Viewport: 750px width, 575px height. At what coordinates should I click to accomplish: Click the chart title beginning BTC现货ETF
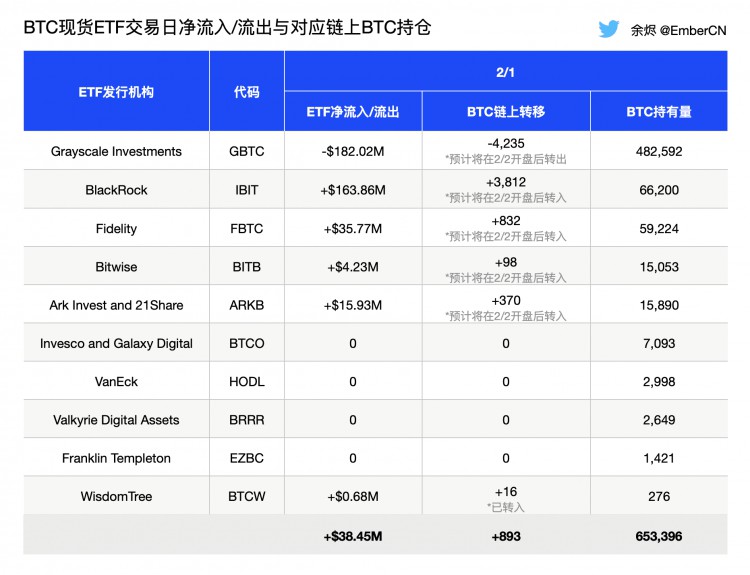[x=228, y=27]
